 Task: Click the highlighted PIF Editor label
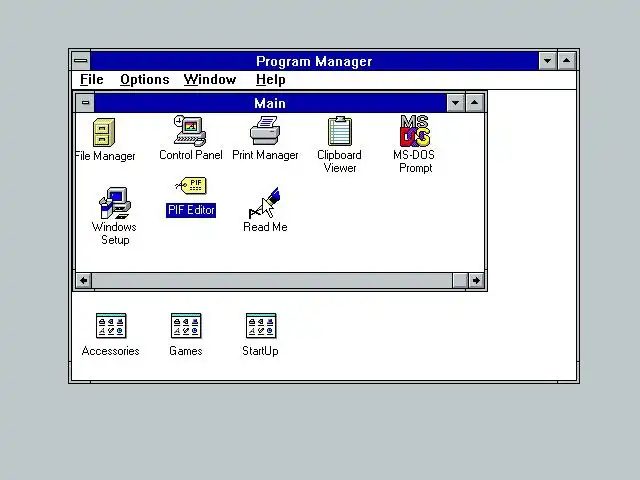tap(191, 210)
